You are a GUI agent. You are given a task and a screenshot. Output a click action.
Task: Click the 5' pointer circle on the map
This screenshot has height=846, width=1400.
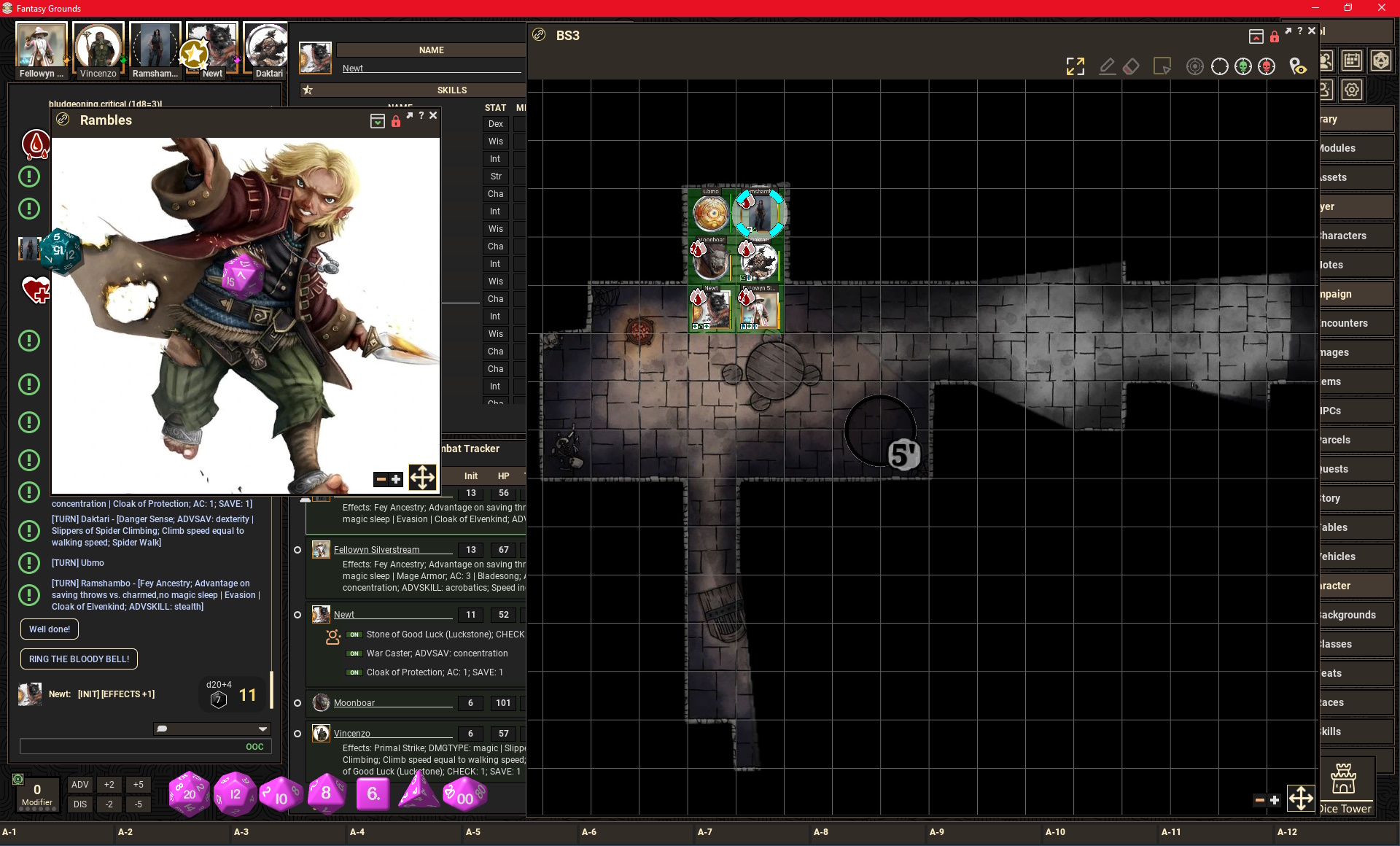coord(880,431)
